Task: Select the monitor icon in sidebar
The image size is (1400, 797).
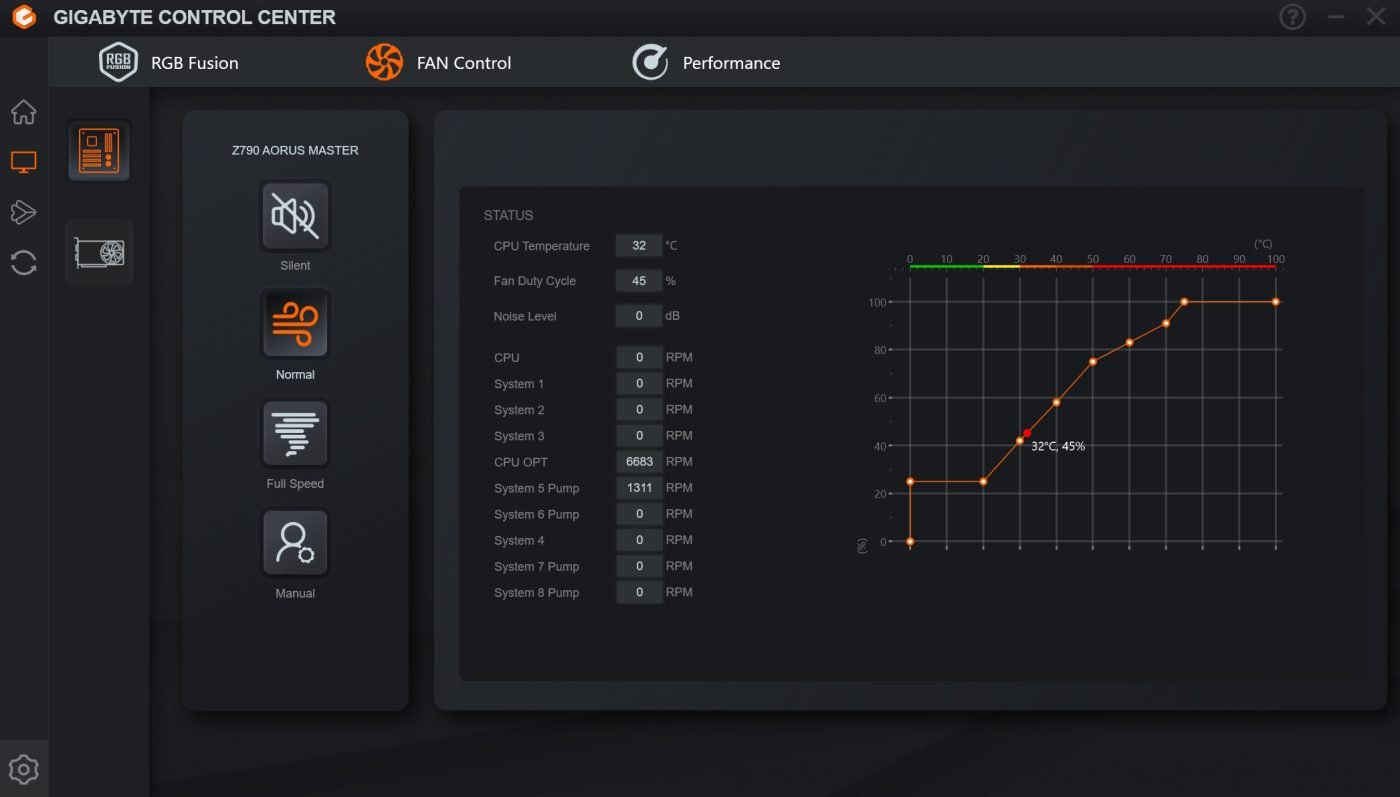Action: click(24, 162)
